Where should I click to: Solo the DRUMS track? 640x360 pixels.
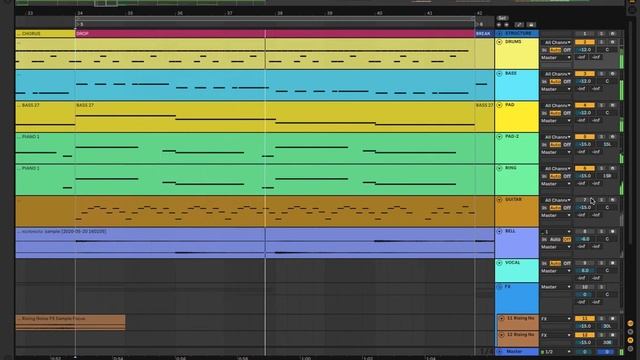point(601,42)
